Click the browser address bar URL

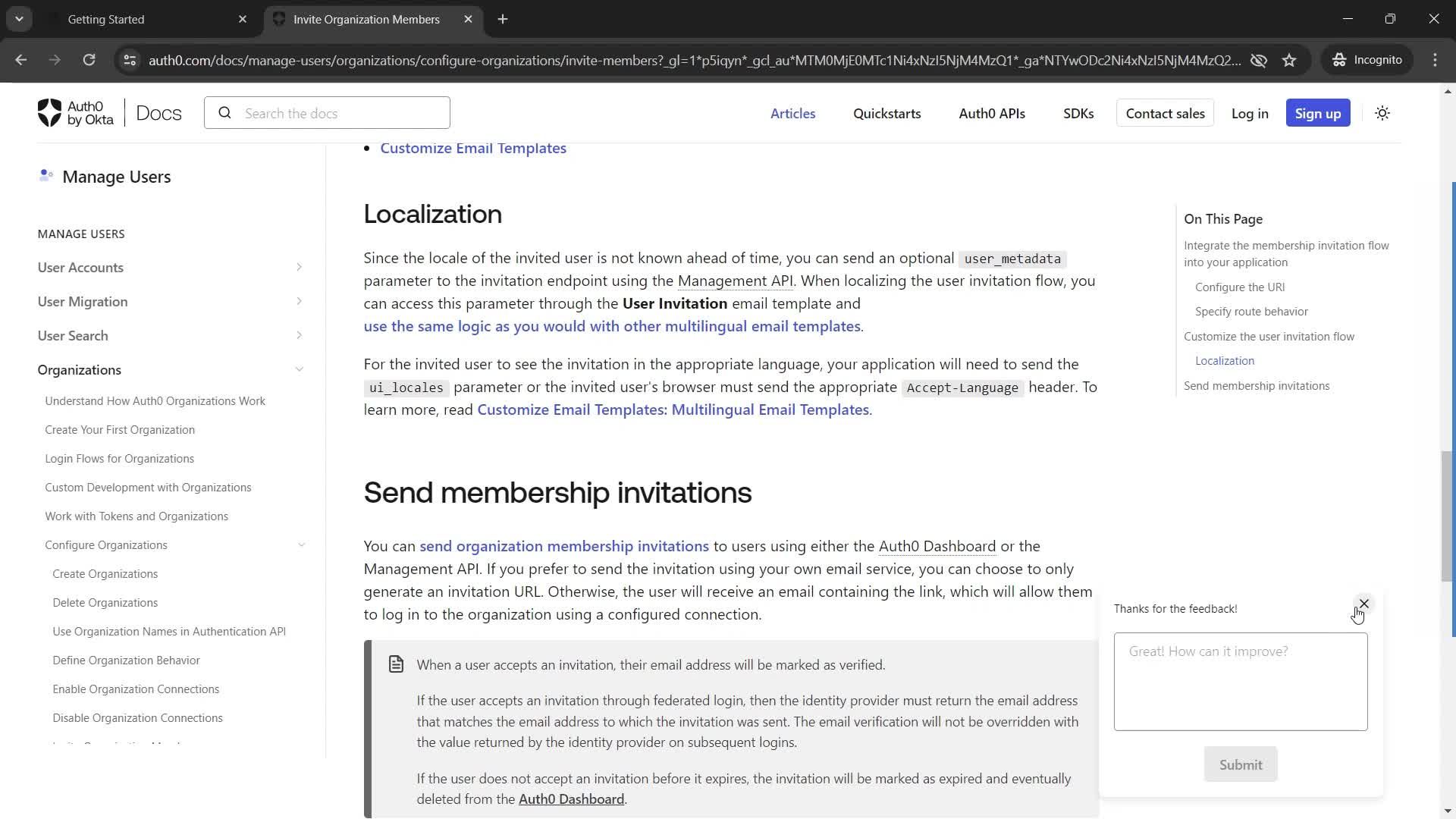click(694, 60)
